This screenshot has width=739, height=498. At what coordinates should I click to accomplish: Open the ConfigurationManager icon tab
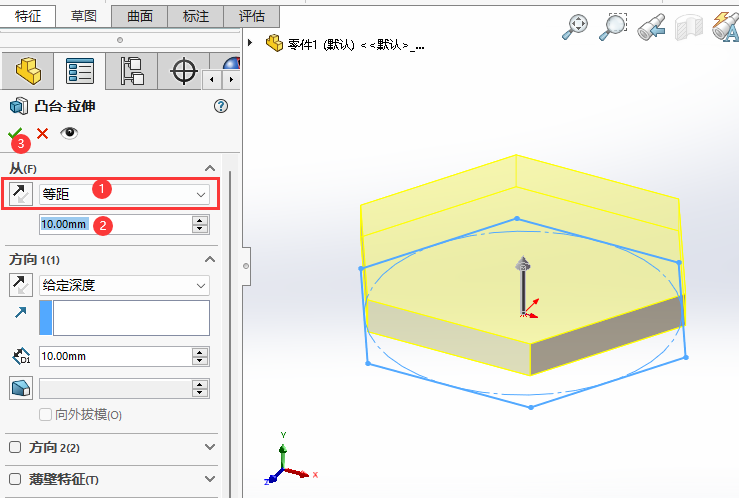pos(131,71)
